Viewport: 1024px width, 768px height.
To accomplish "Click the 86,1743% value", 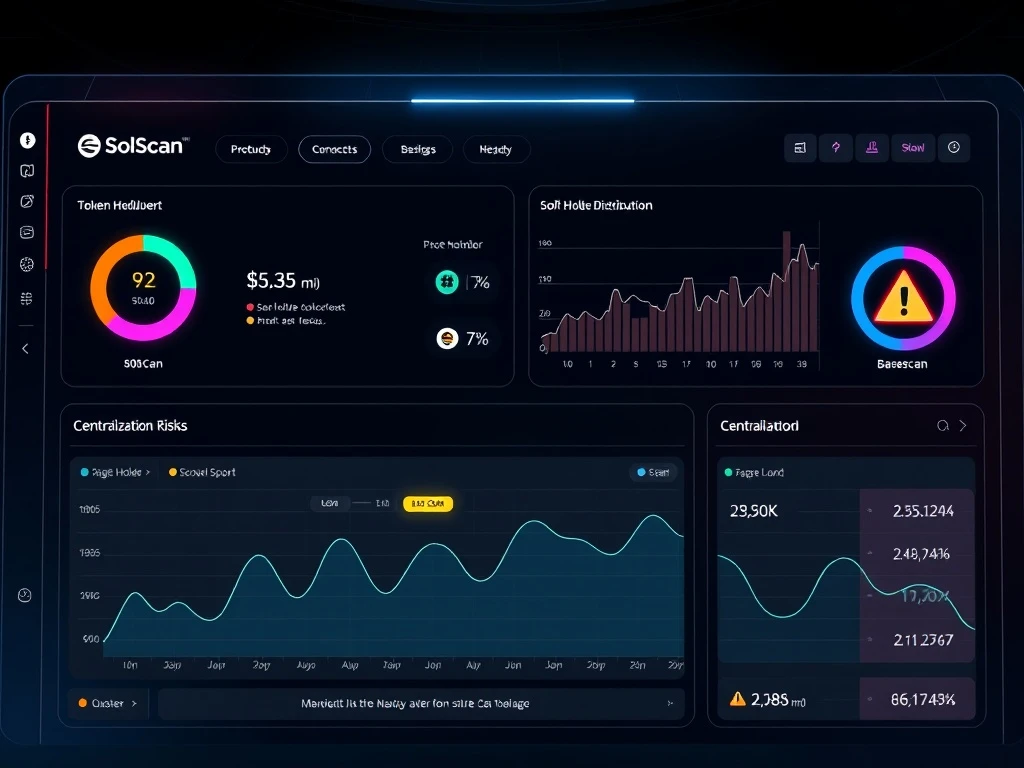I will click(923, 699).
